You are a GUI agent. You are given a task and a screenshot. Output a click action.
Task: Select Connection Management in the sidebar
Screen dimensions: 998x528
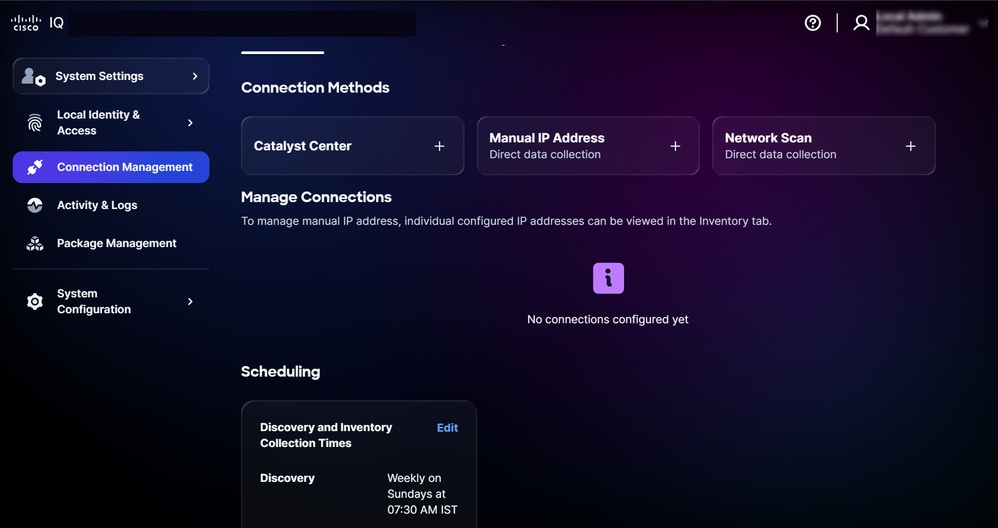111,167
